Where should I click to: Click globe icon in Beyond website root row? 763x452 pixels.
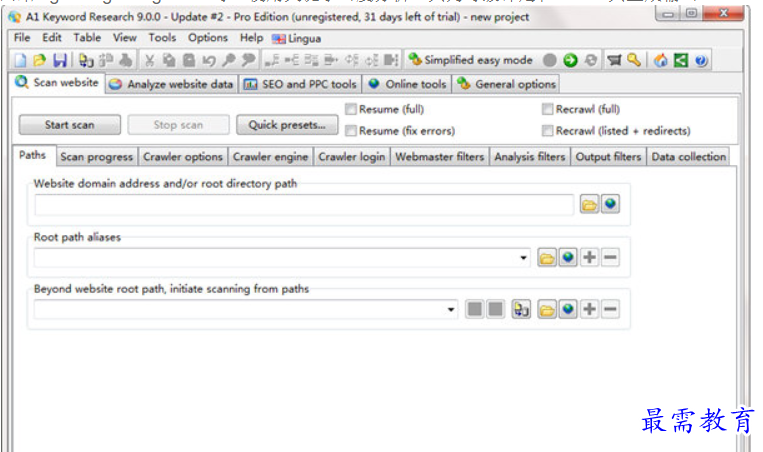(x=568, y=309)
